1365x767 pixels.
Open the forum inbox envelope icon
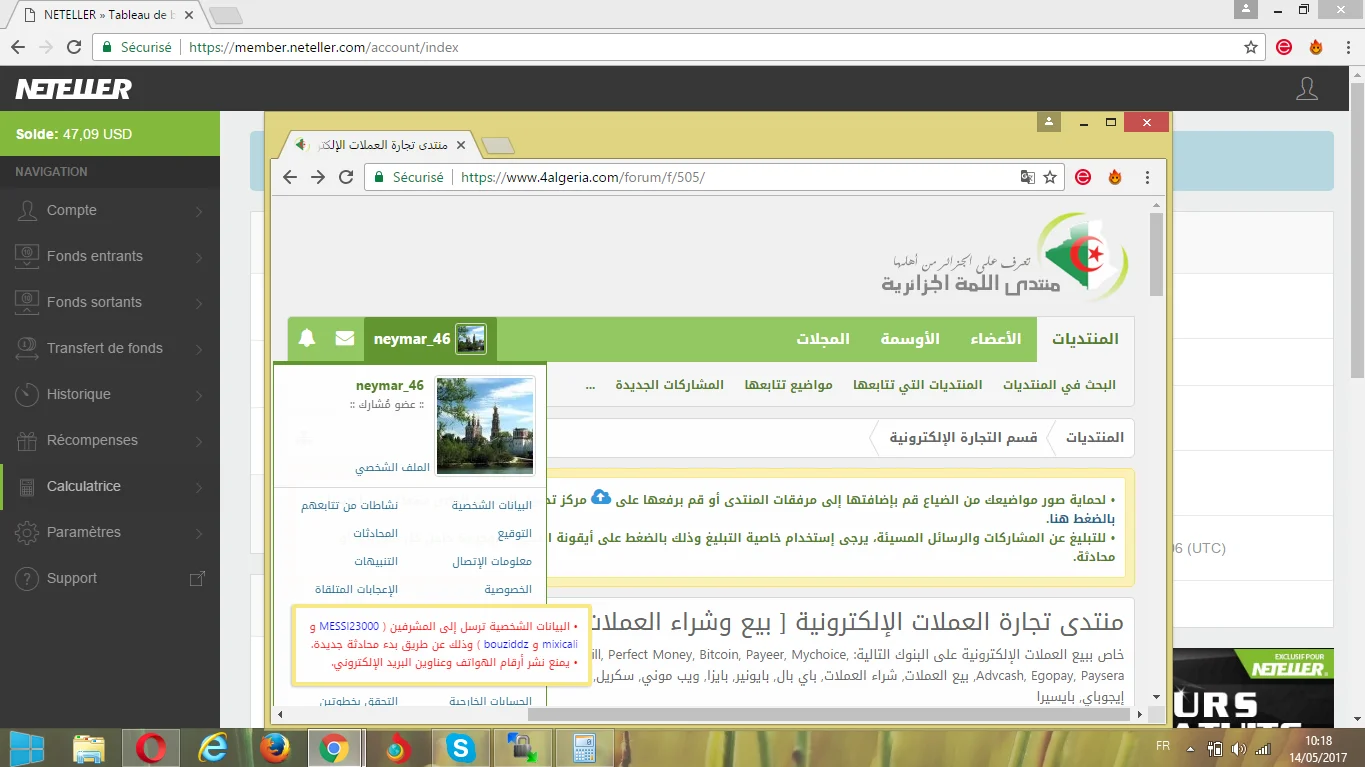tap(345, 339)
